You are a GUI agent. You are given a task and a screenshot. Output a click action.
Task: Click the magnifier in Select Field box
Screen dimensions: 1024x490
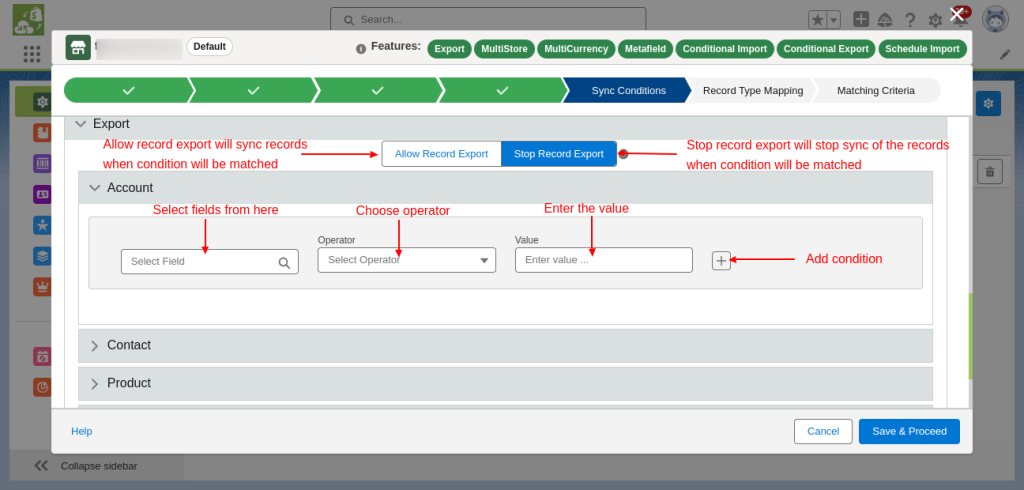tap(284, 262)
